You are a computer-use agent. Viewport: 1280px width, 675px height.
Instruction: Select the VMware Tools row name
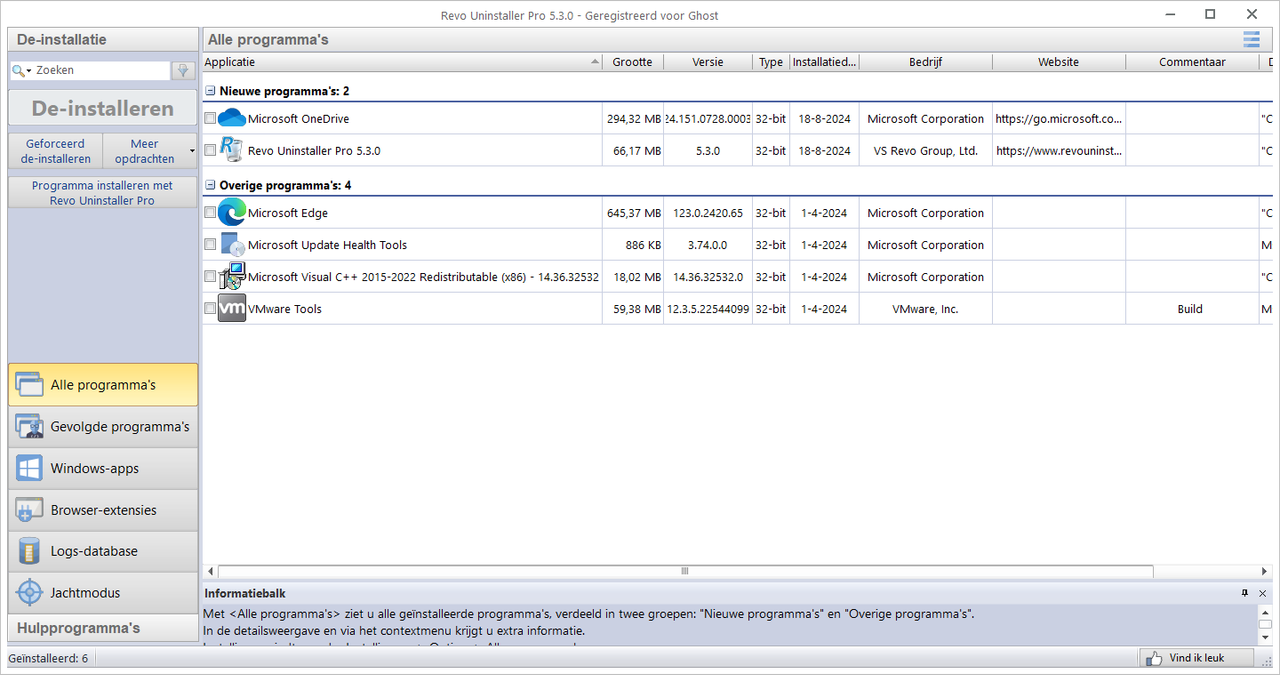(285, 309)
